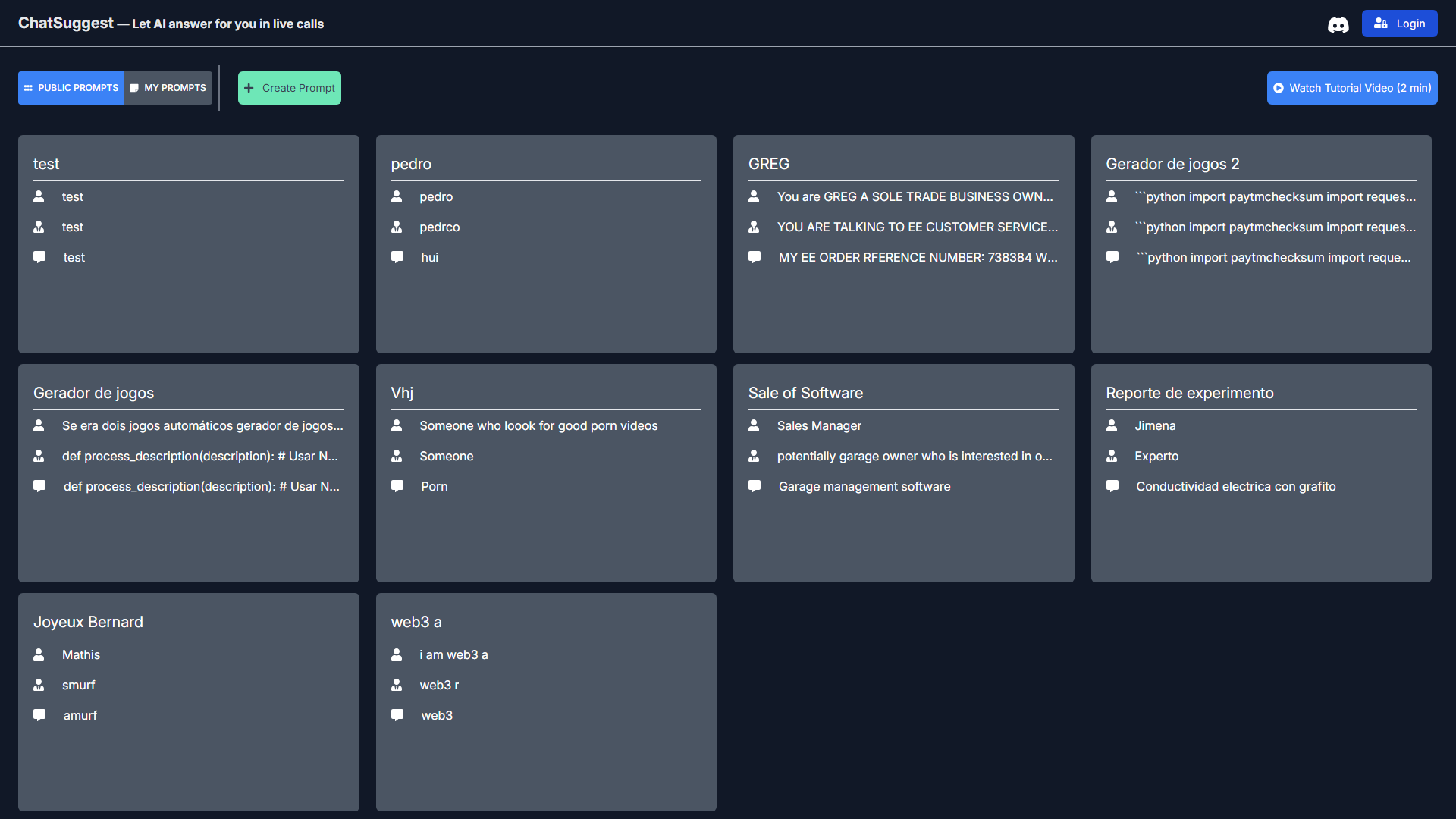The width and height of the screenshot is (1456, 819).
Task: Click person icon beside 'i am web3 a'
Action: click(397, 654)
